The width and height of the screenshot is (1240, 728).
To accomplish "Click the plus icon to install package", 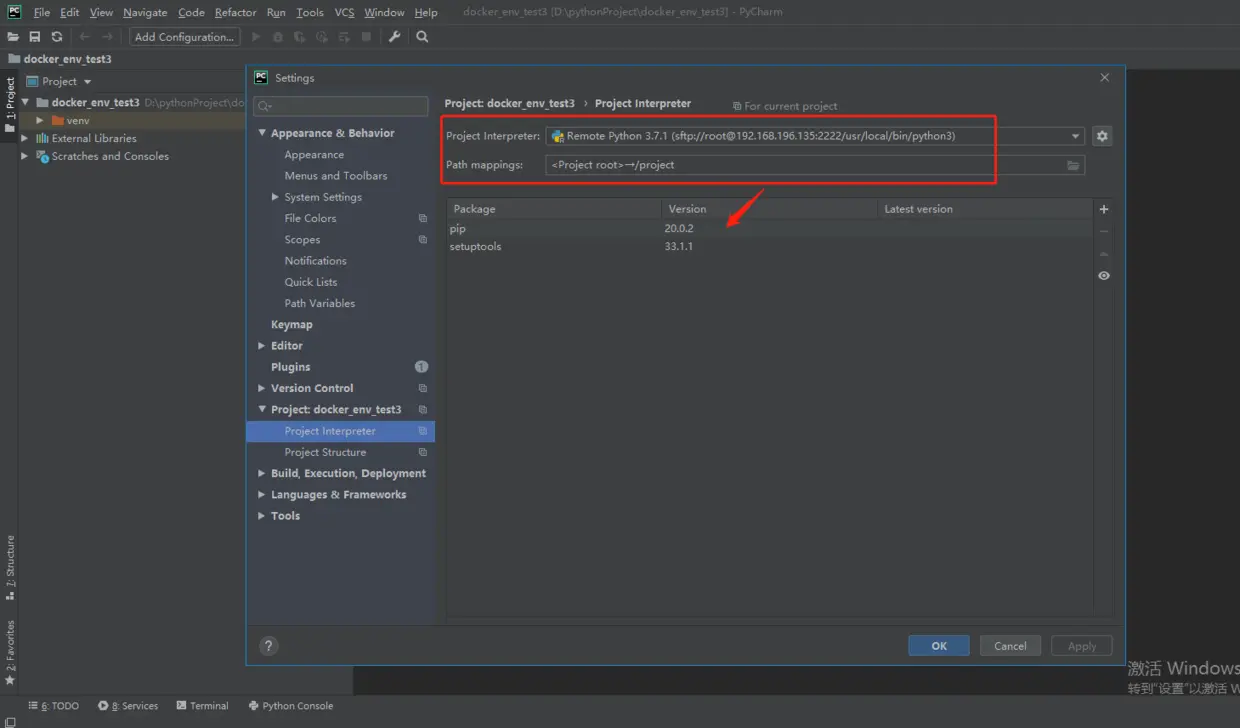I will [1104, 209].
